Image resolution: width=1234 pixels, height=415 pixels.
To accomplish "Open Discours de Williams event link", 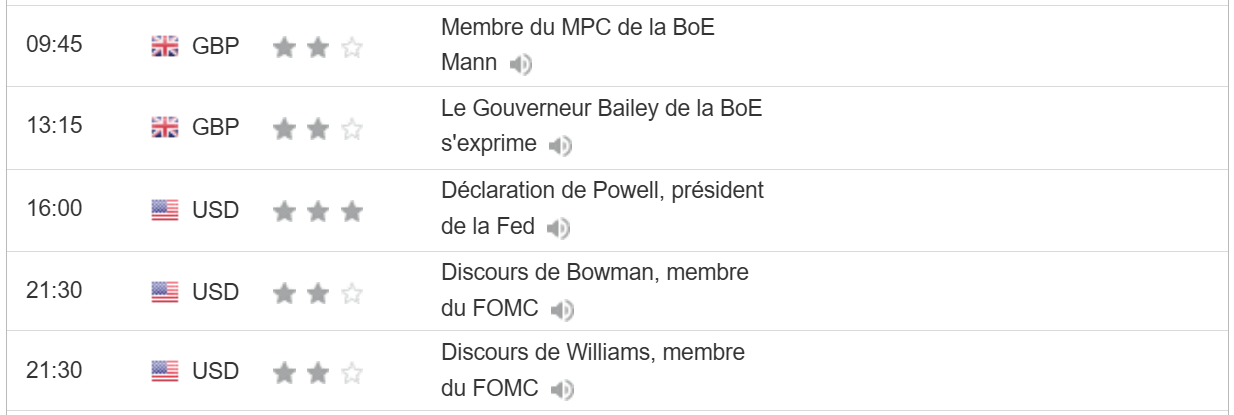I will (x=593, y=352).
